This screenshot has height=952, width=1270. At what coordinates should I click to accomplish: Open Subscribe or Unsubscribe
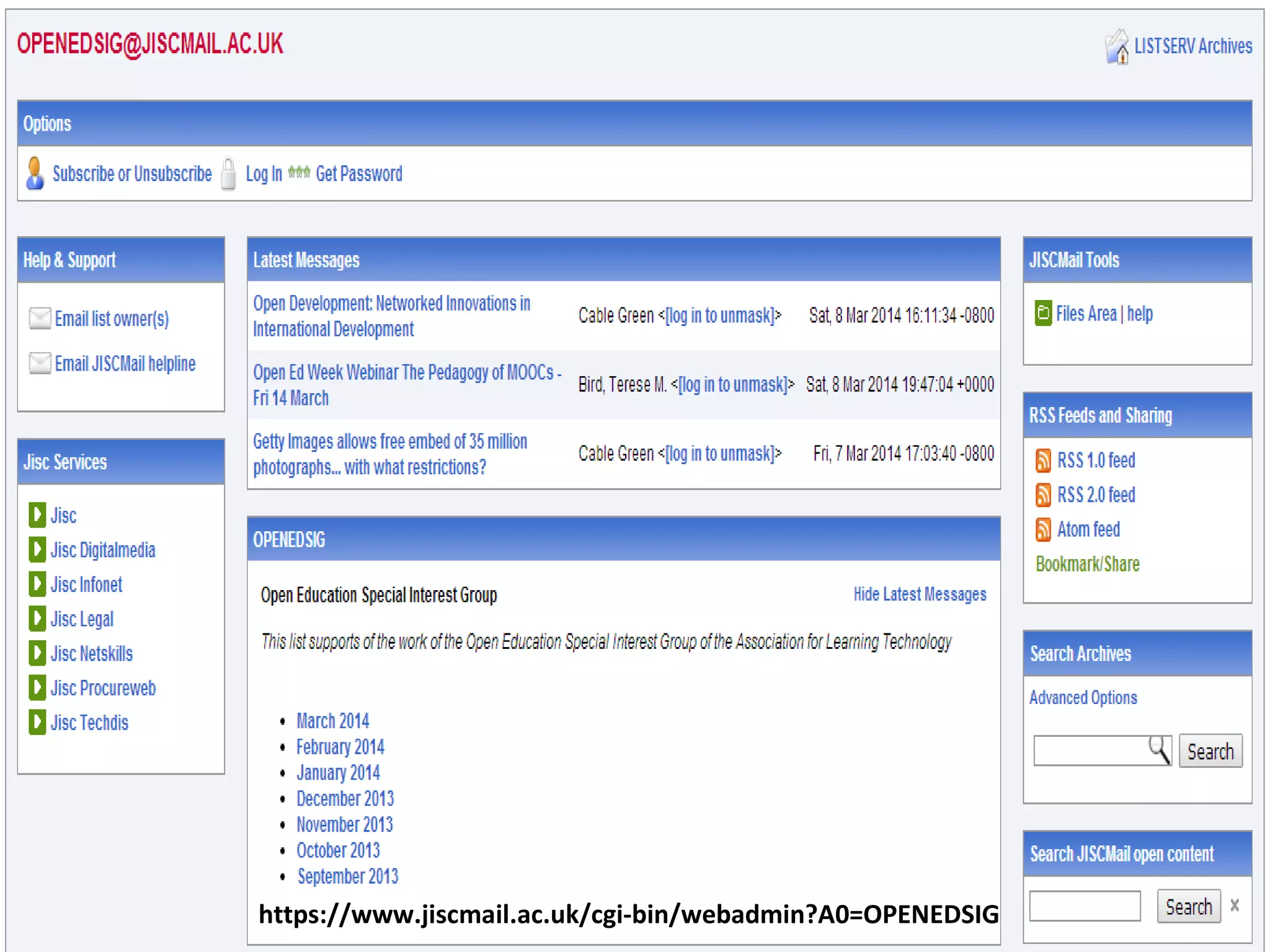tap(132, 174)
